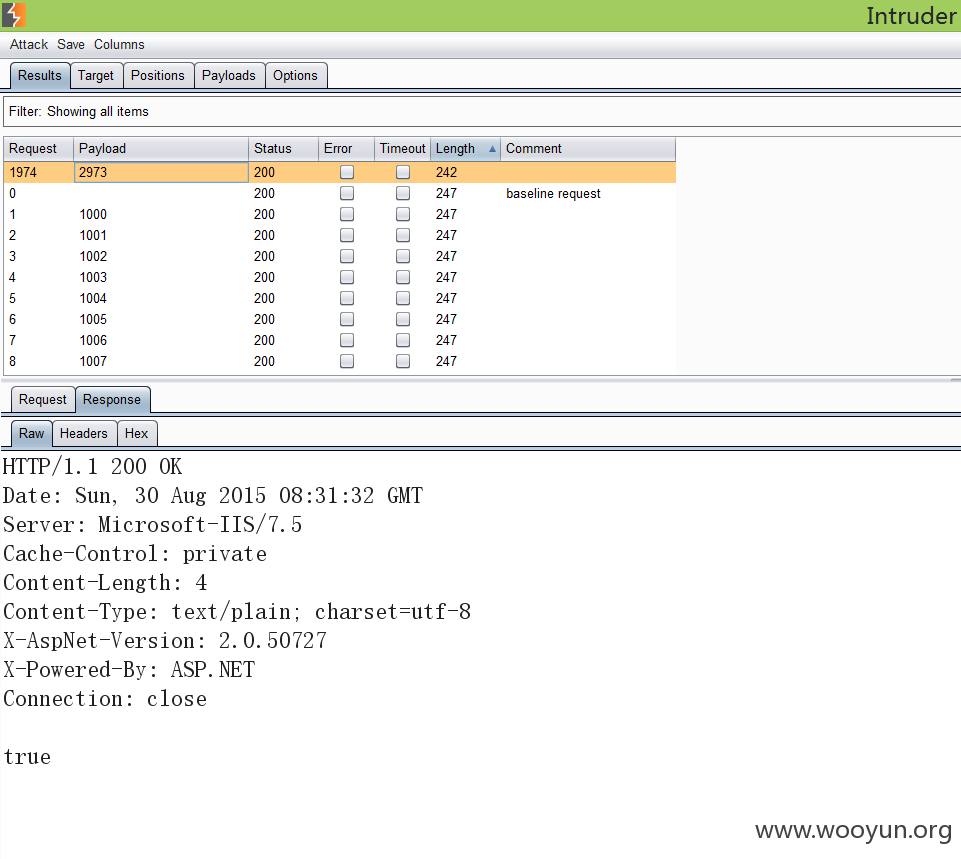Toggle Error checkbox for payload 1006 row
The width and height of the screenshot is (961, 859).
pyautogui.click(x=347, y=340)
